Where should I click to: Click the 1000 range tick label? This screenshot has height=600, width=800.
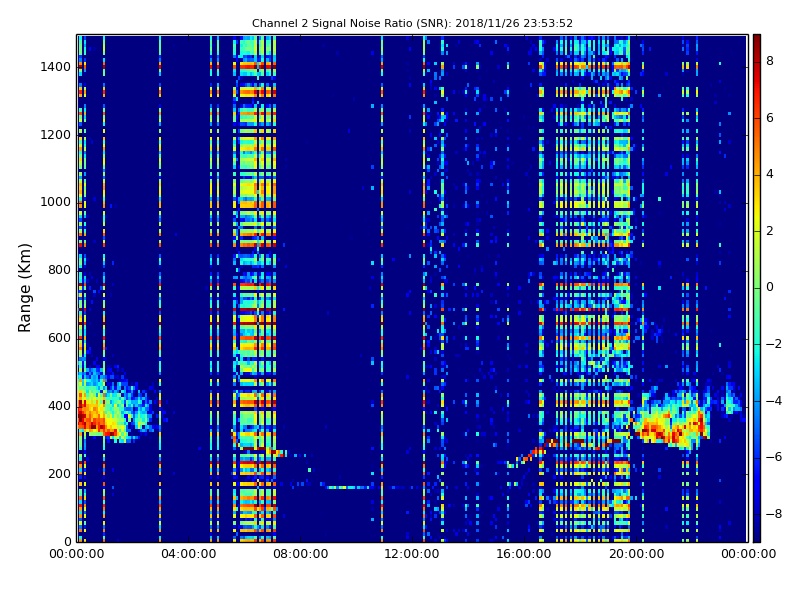click(56, 202)
